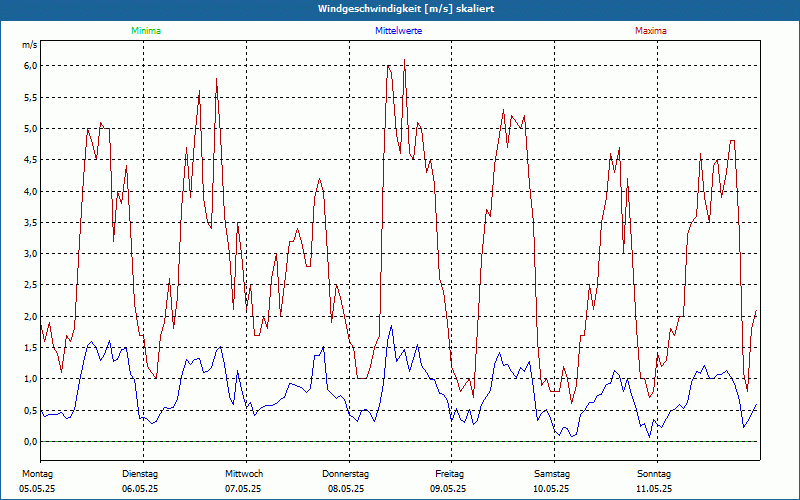
Task: Click the 'Samstag' day label
Action: click(x=552, y=474)
